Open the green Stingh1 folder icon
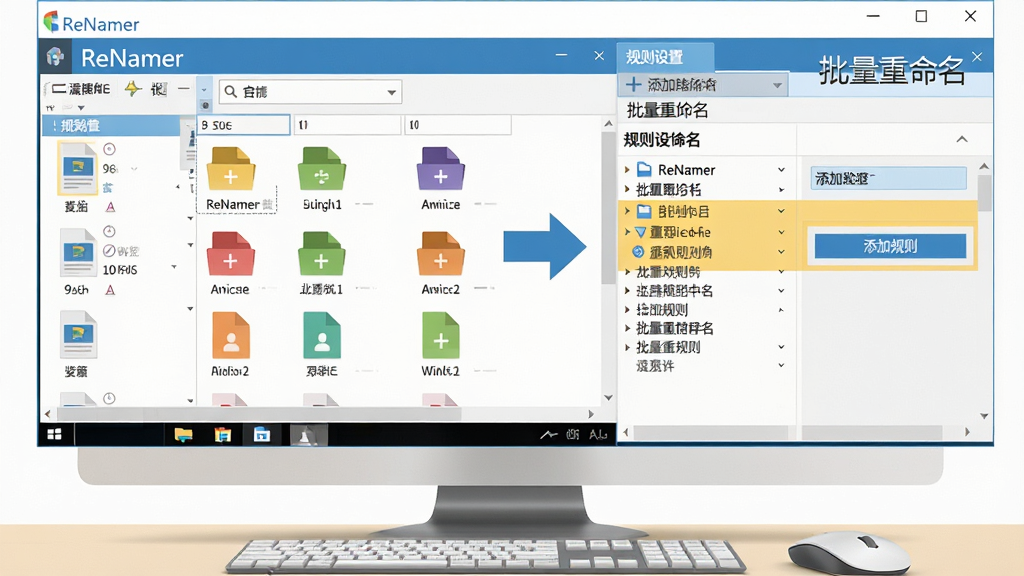This screenshot has width=1024, height=576. coord(321,169)
